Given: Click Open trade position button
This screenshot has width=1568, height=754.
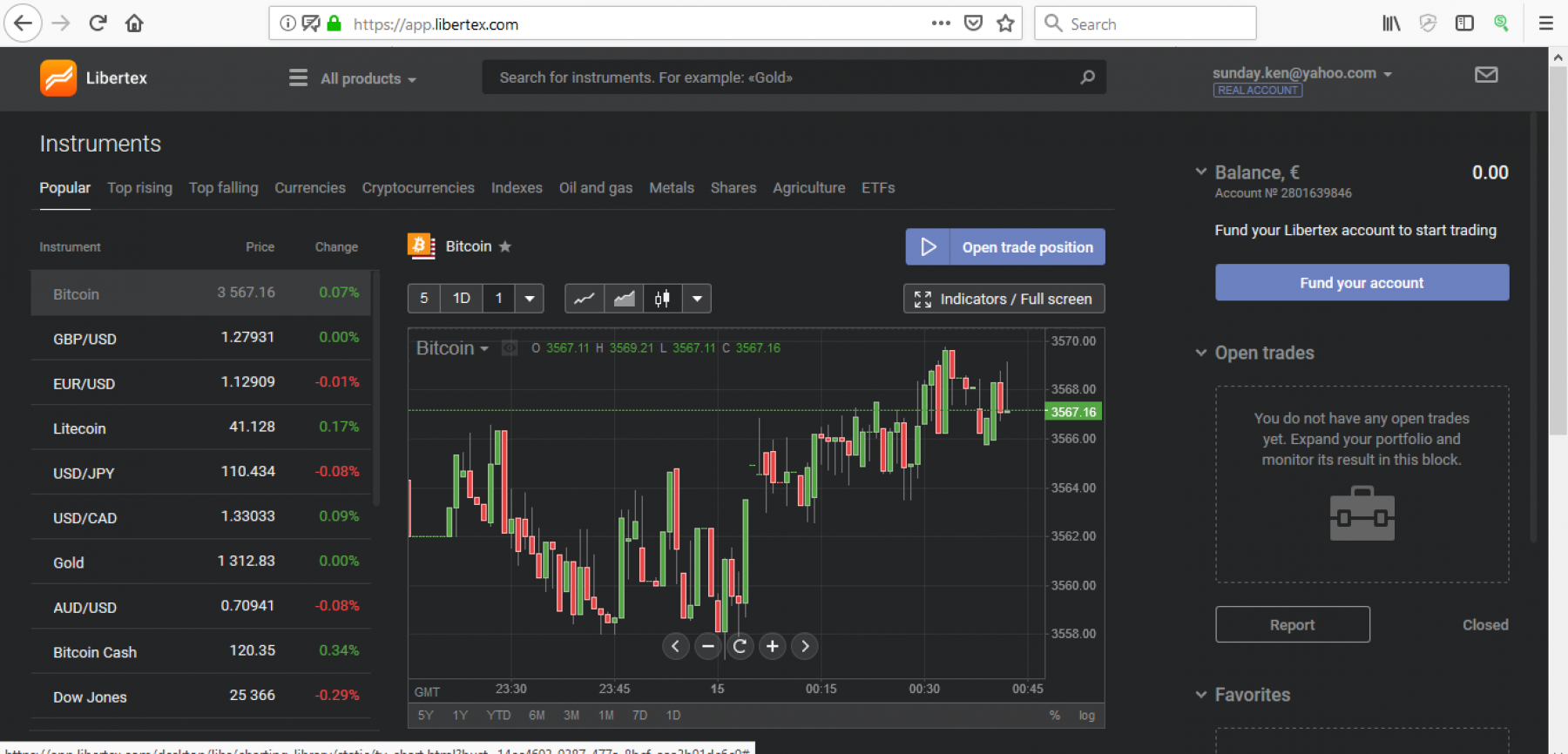Looking at the screenshot, I should [1005, 247].
